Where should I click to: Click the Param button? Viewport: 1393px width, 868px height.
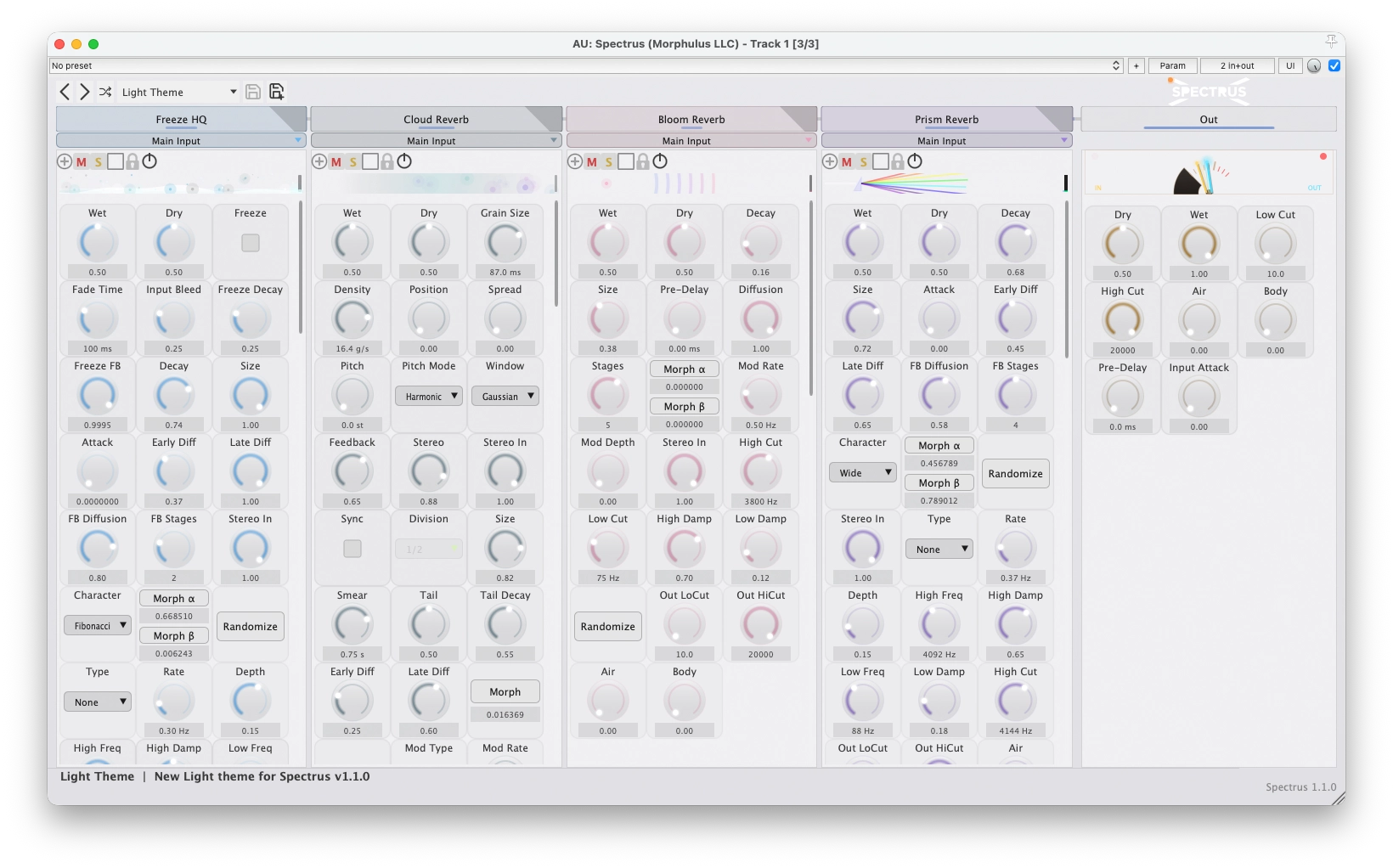point(1172,65)
